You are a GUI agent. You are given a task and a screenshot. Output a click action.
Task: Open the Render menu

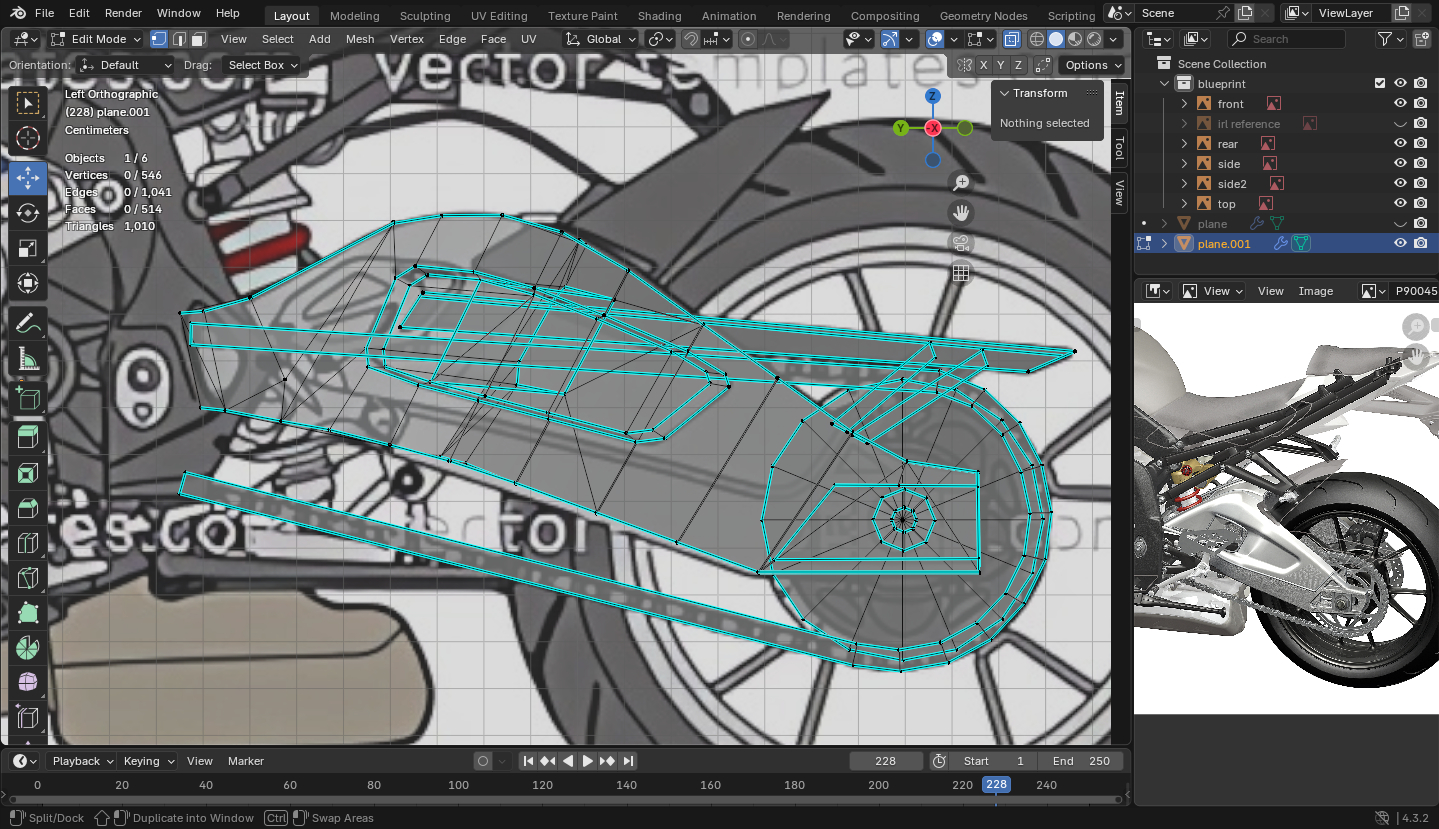123,13
